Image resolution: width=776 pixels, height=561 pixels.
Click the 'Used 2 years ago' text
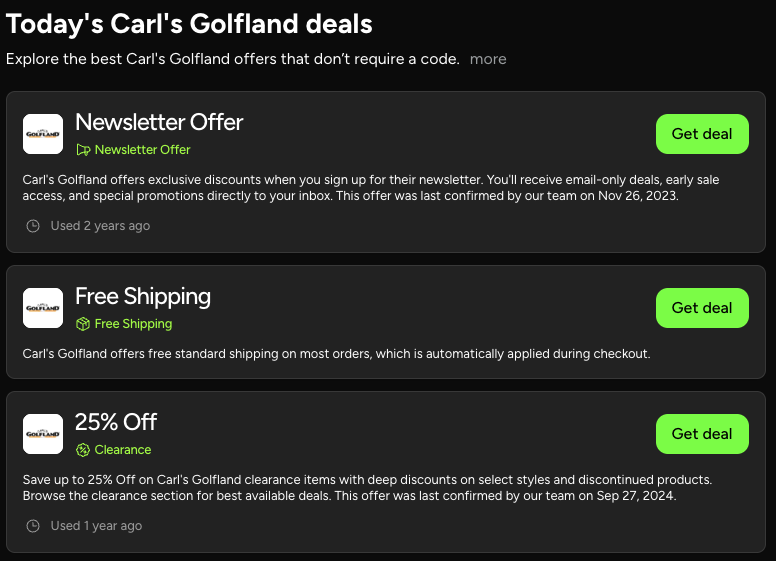(x=100, y=226)
